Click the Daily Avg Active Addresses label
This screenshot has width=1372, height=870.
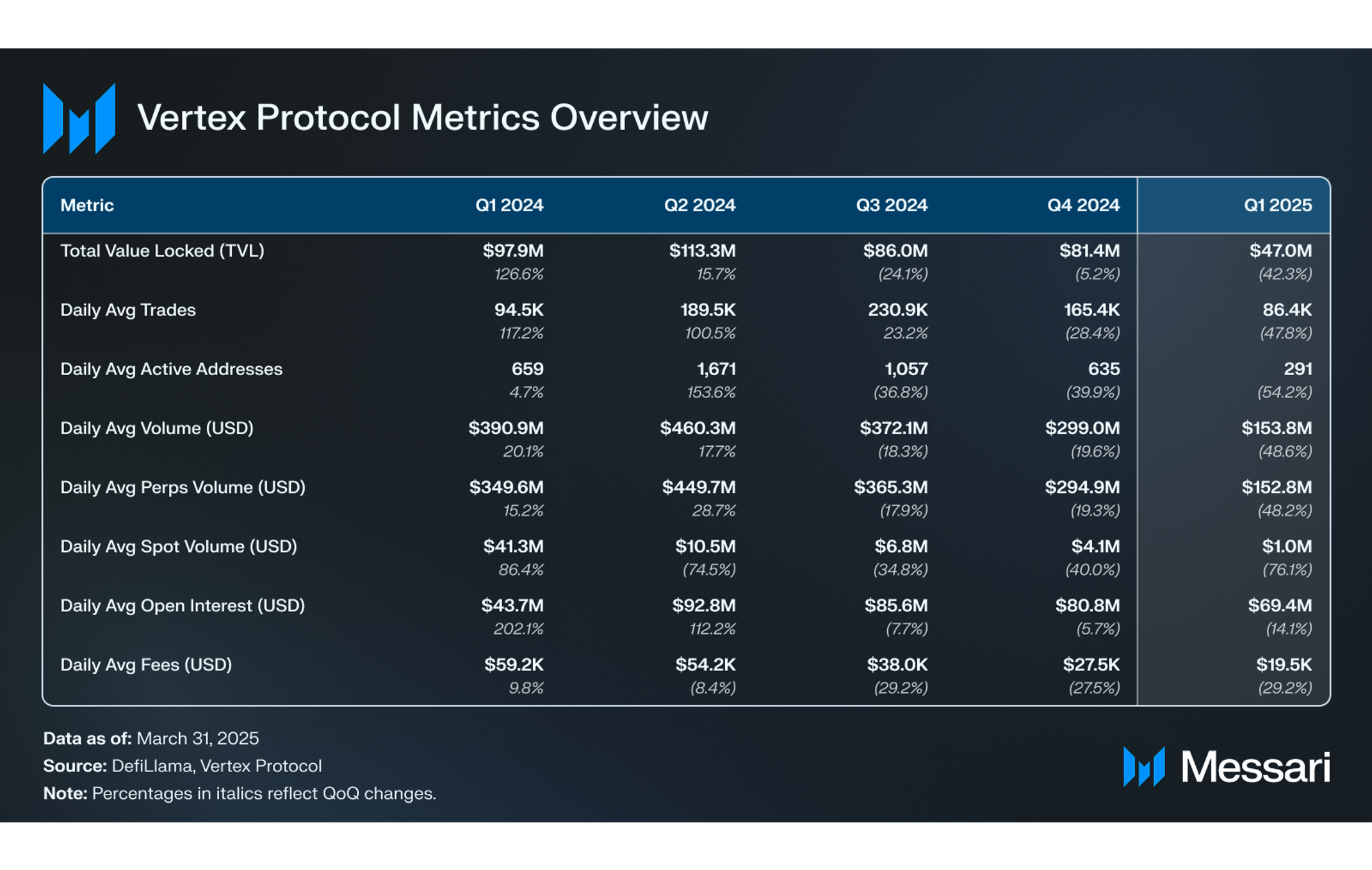171,369
